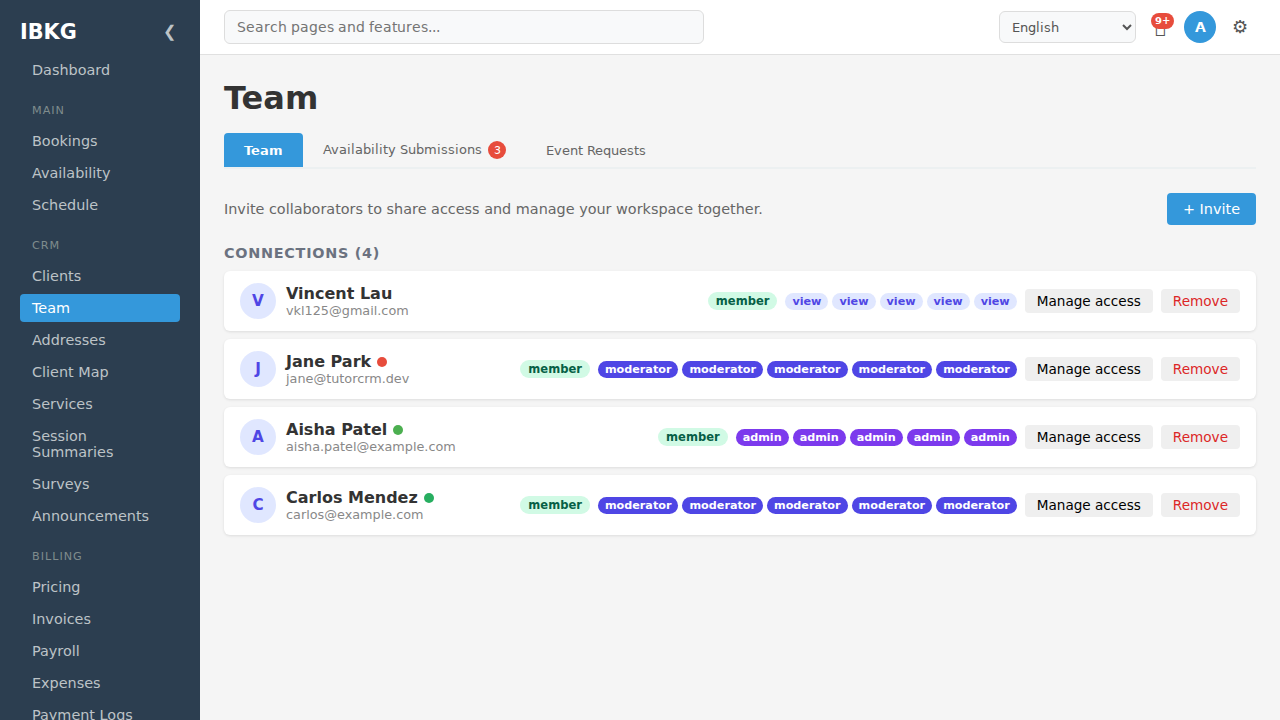Open settings via the gear icon
1280x720 pixels.
[1240, 27]
